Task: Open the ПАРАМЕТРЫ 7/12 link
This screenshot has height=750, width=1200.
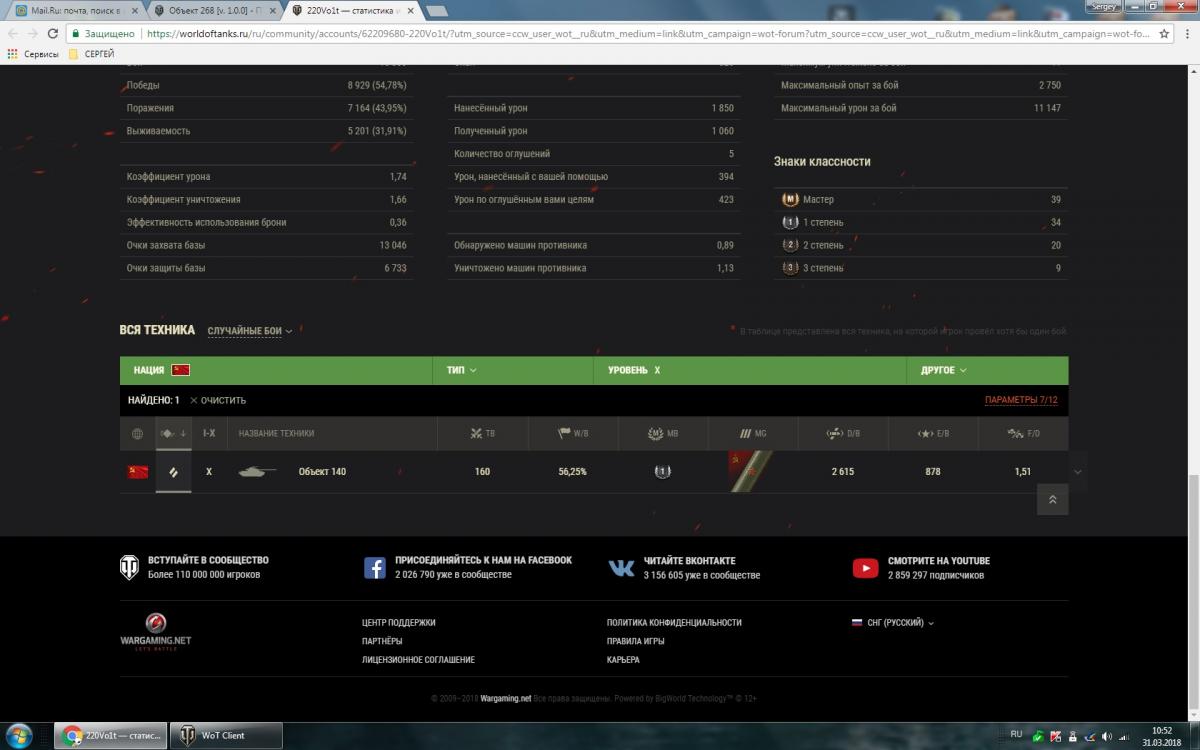Action: 1021,400
